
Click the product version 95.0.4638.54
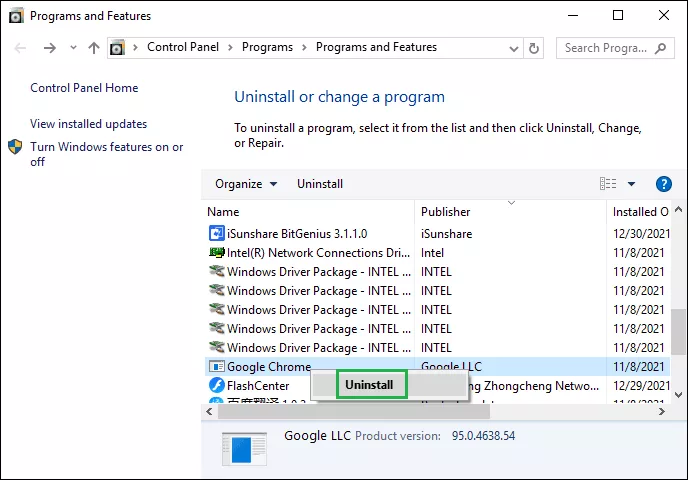click(483, 436)
